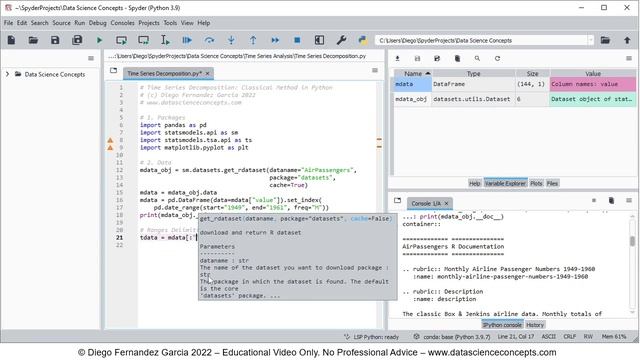Search variables magnifier icon
This screenshot has width=640, height=360.
477,58
